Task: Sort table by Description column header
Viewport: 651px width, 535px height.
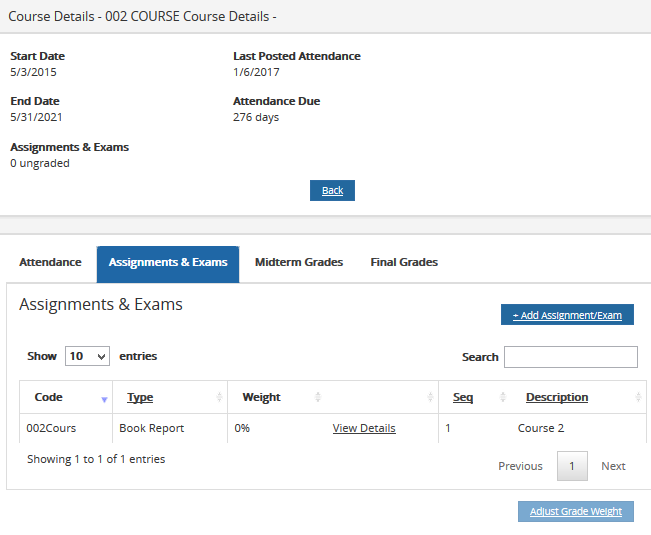Action: 556,397
